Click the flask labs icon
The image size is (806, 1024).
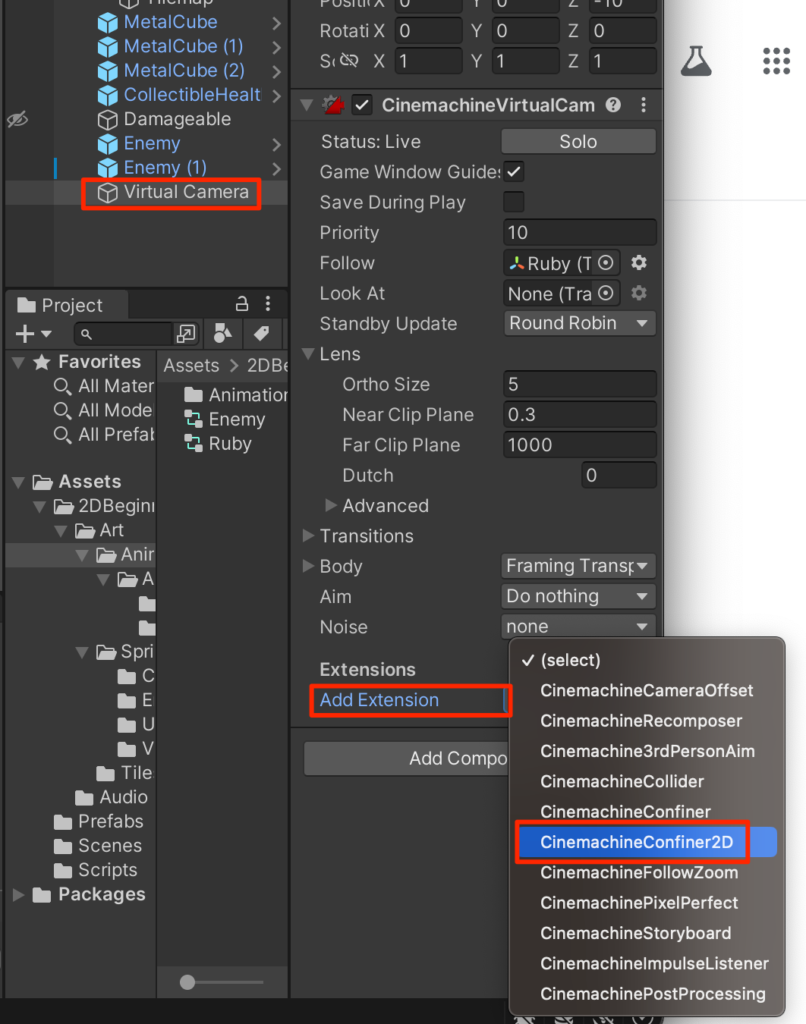tap(696, 61)
